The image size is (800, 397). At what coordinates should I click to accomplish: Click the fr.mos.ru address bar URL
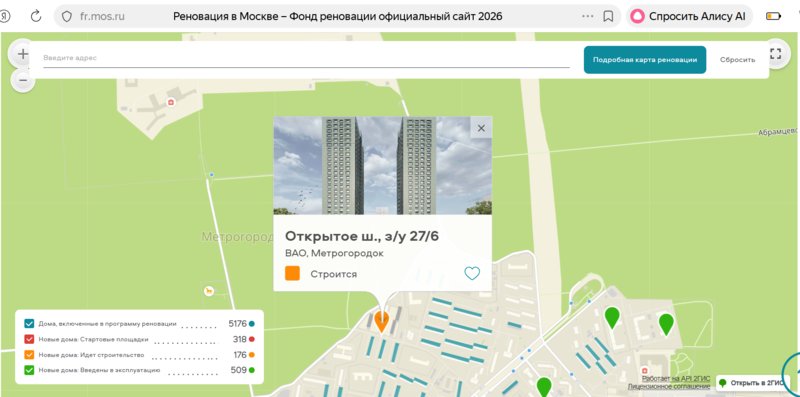tap(102, 16)
